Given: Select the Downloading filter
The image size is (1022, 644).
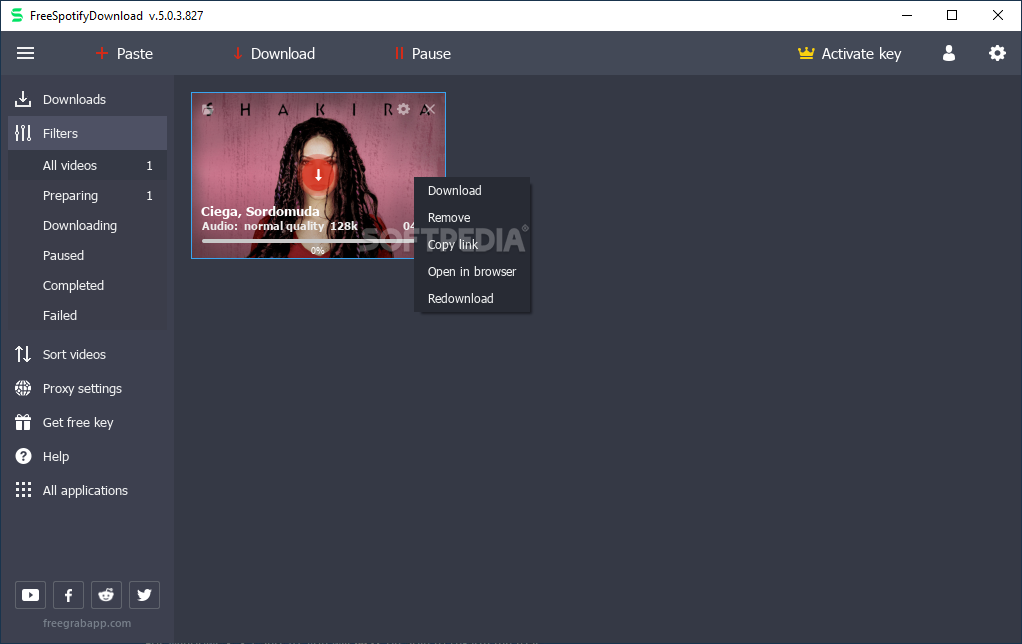Looking at the screenshot, I should [87, 226].
